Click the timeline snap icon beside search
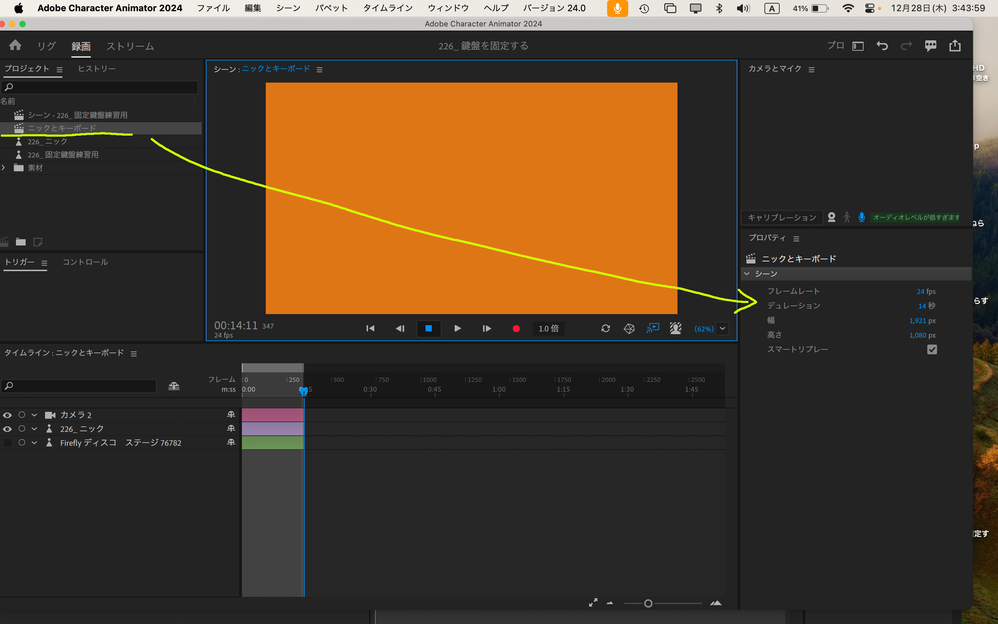Image resolution: width=998 pixels, height=624 pixels. point(174,386)
